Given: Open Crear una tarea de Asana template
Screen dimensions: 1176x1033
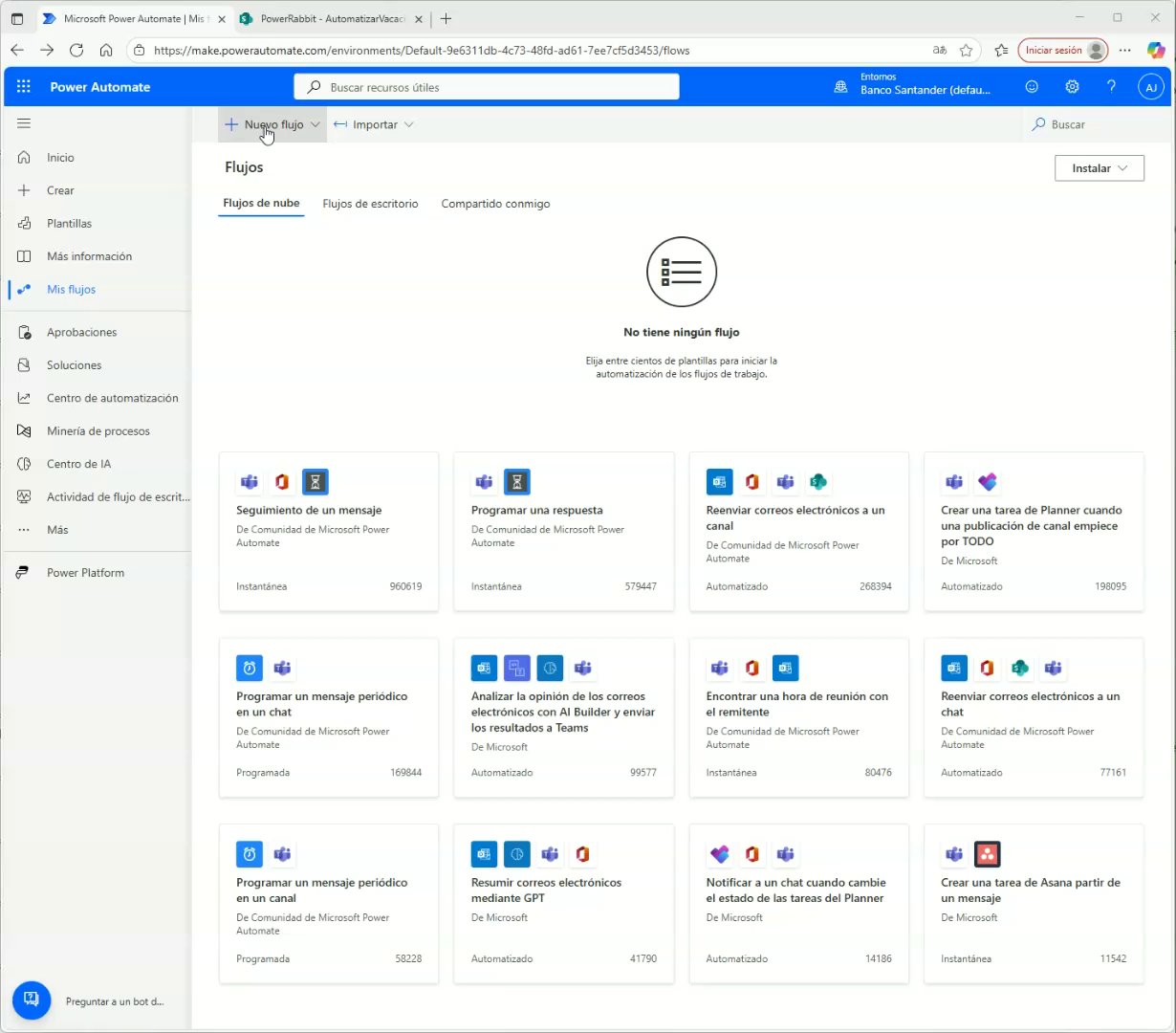Looking at the screenshot, I should pos(1034,904).
